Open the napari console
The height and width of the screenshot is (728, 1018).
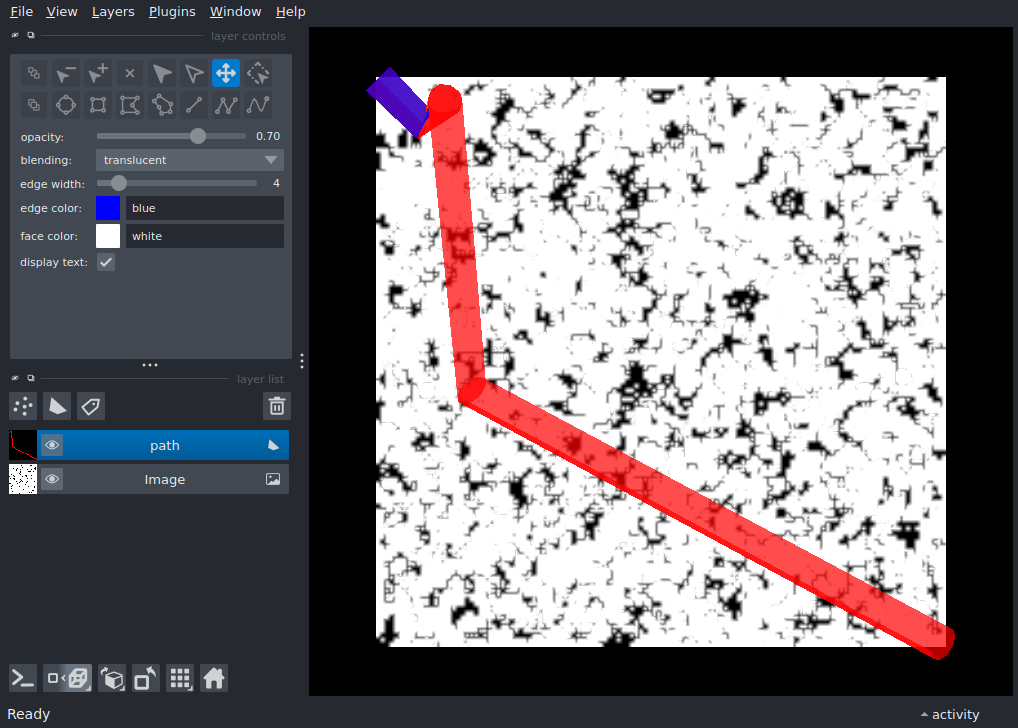click(x=22, y=678)
